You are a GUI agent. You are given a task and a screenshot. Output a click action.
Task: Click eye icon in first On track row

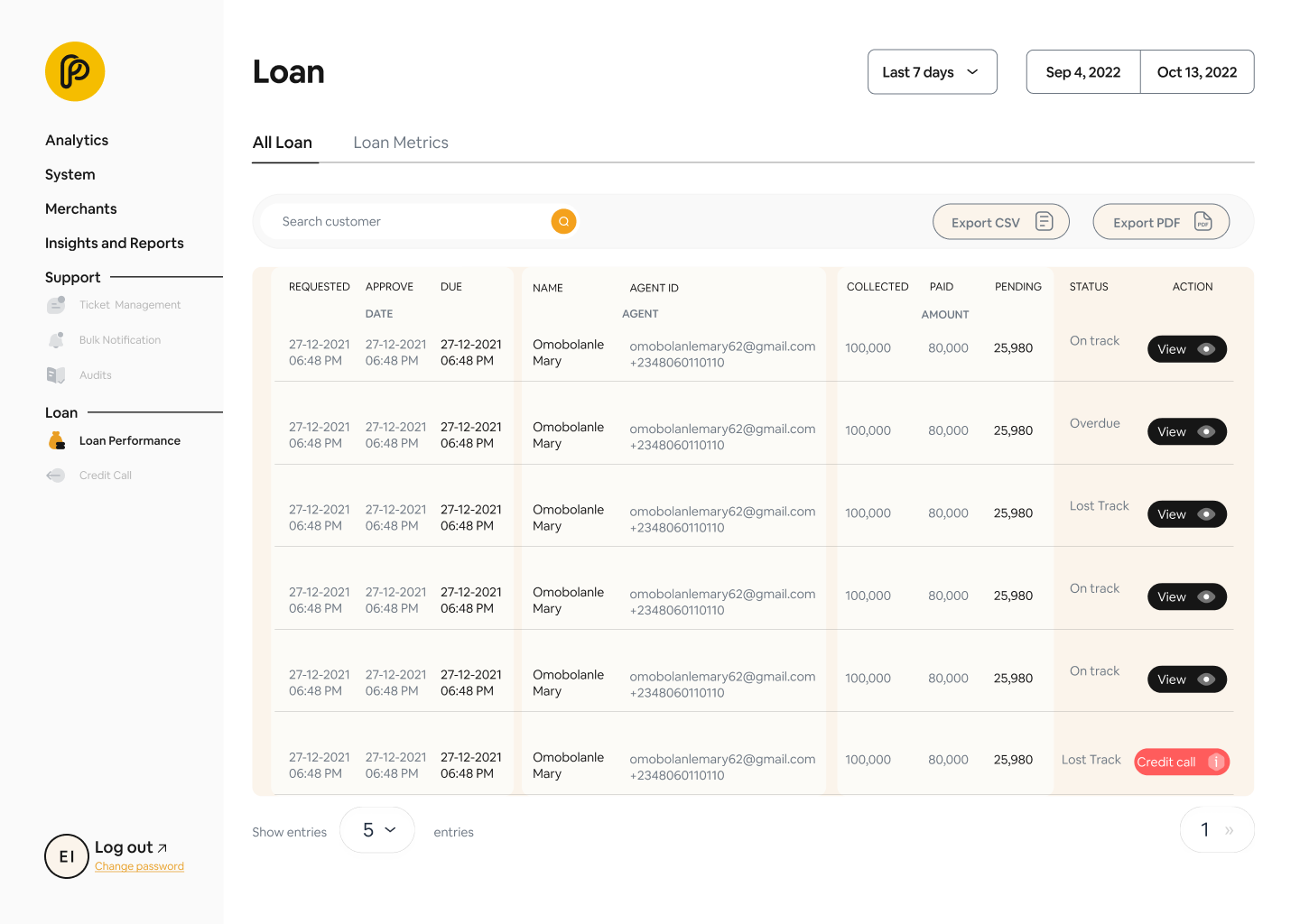coord(1206,349)
